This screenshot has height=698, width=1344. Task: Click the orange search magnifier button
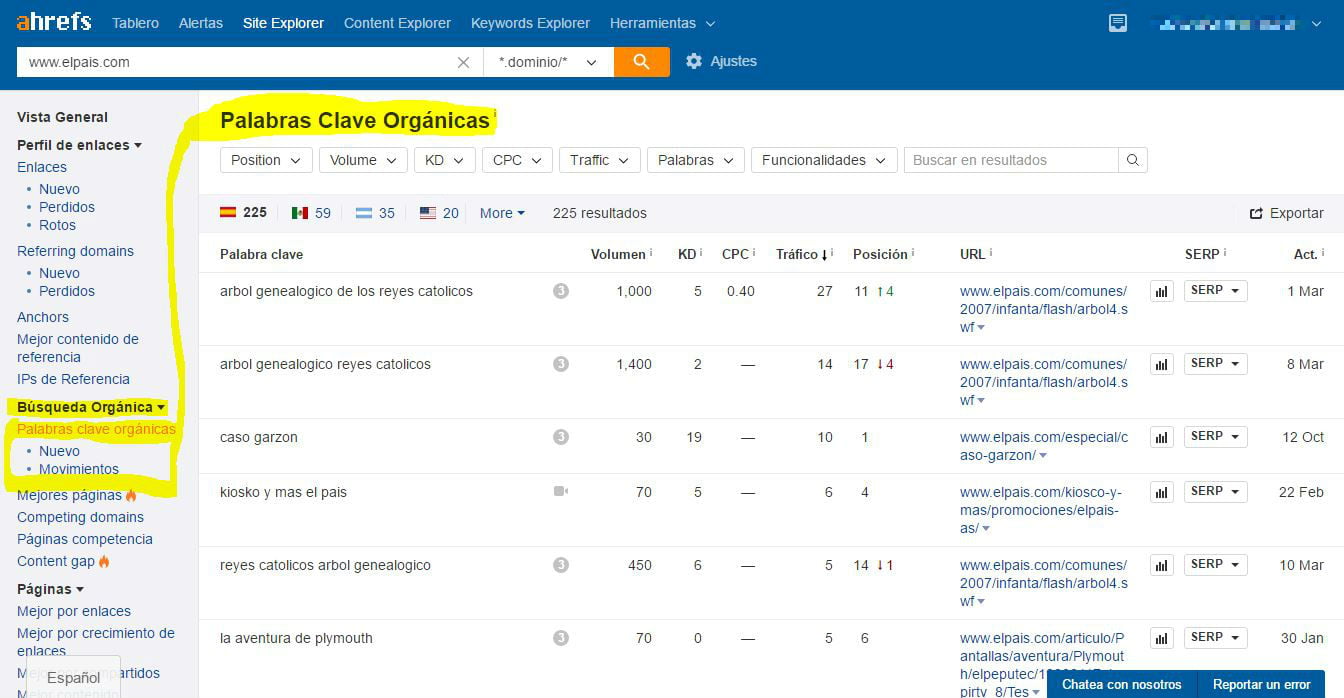(x=642, y=61)
